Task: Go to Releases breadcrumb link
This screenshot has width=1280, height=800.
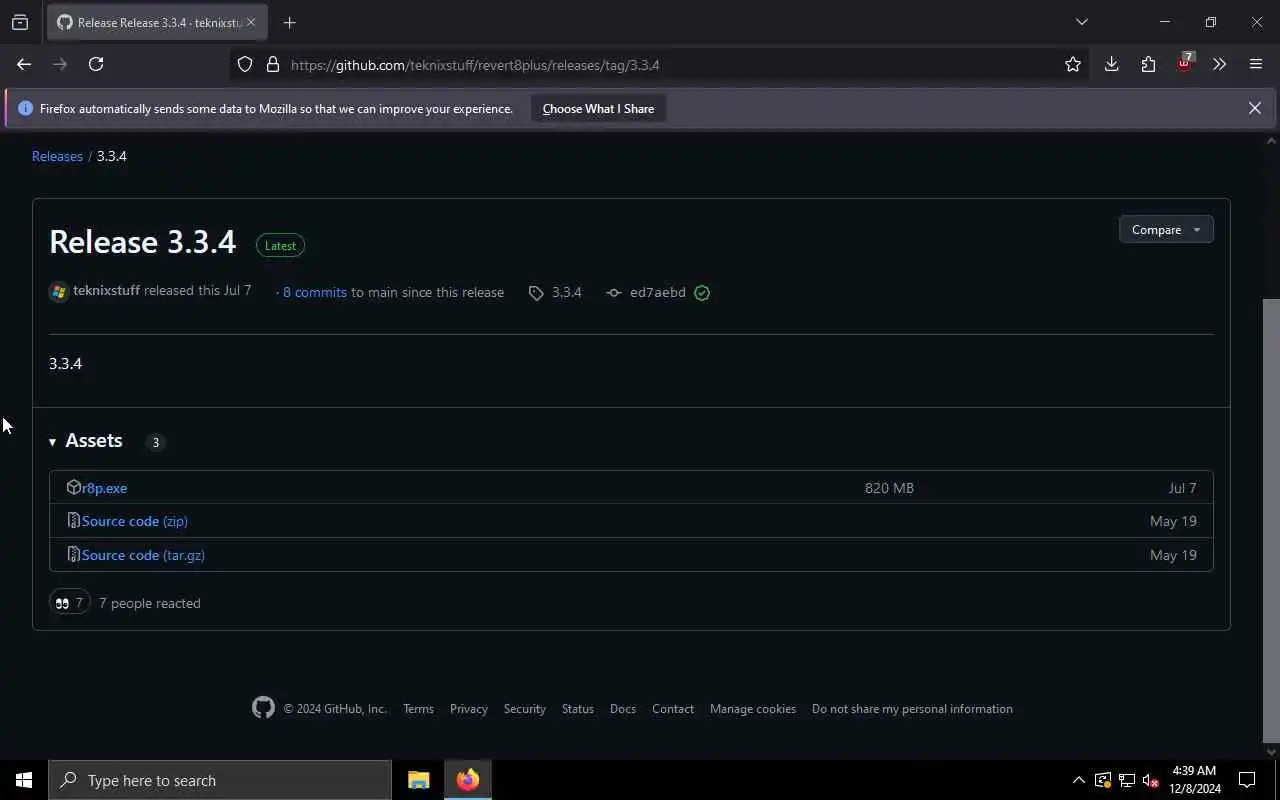Action: [57, 156]
